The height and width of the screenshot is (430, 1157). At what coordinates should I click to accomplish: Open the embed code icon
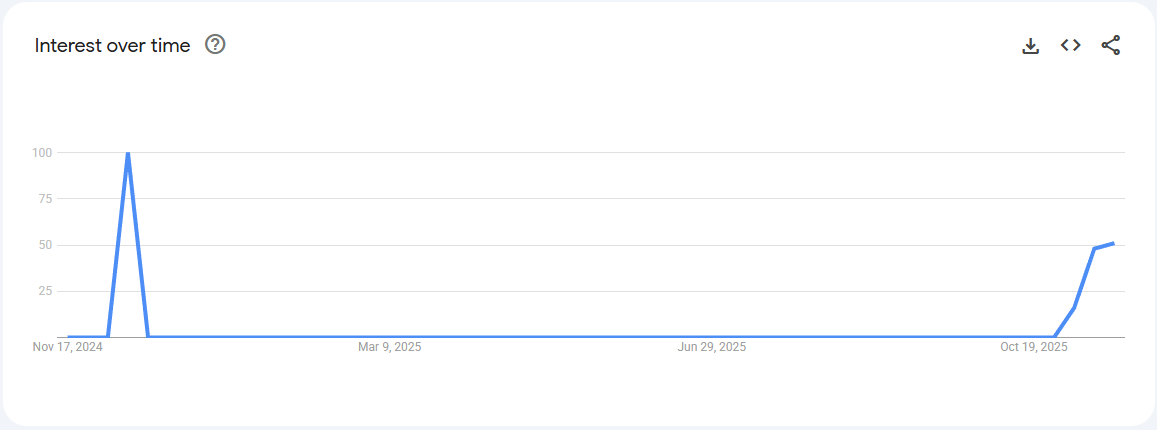(1071, 45)
